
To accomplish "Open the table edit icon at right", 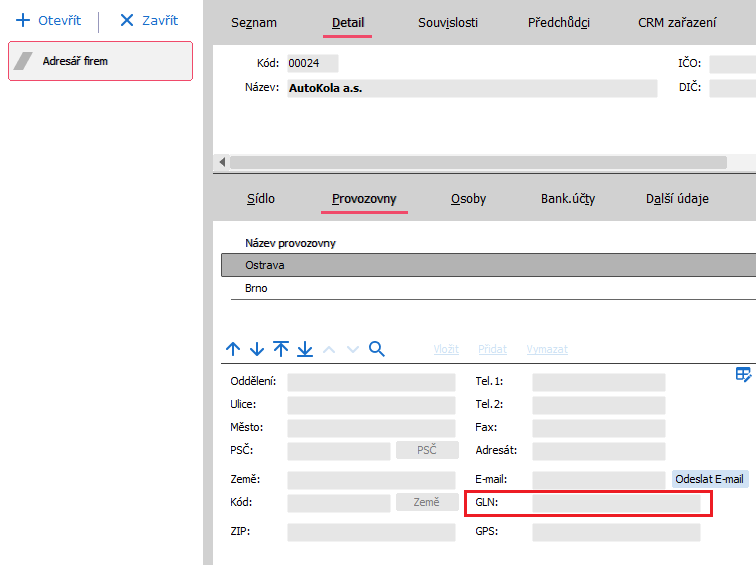I will (743, 374).
